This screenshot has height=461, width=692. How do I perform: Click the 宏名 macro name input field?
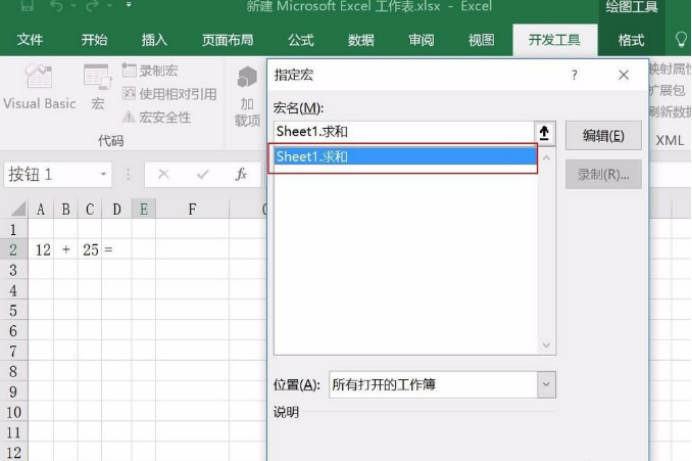pos(404,132)
